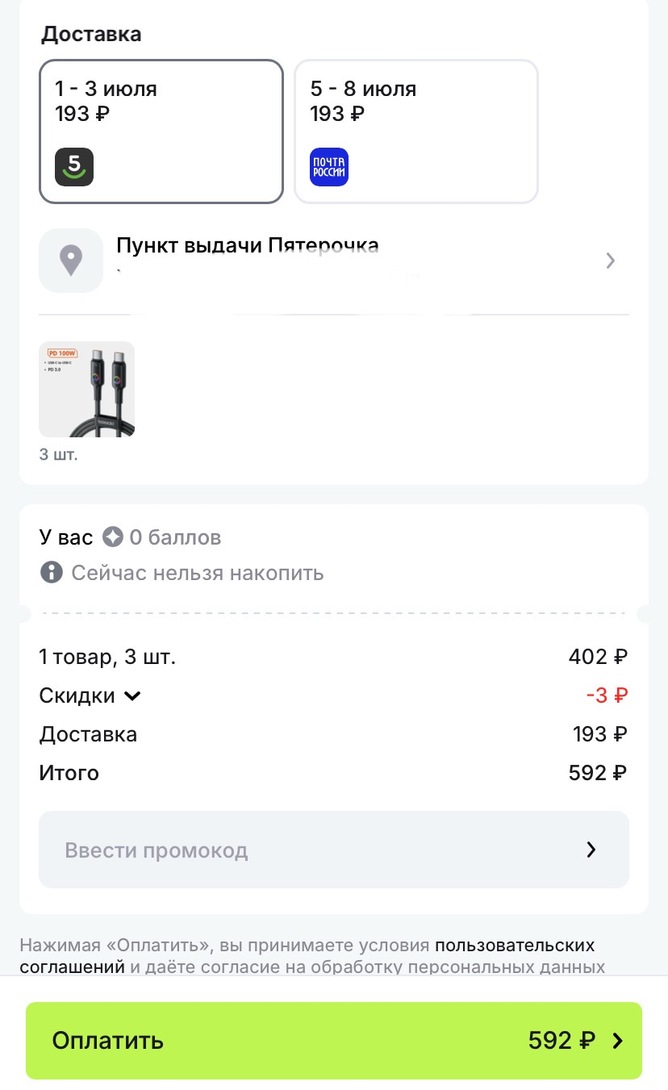The height and width of the screenshot is (1090, 668).
Task: Open pickup point selection chevron
Action: coord(611,261)
